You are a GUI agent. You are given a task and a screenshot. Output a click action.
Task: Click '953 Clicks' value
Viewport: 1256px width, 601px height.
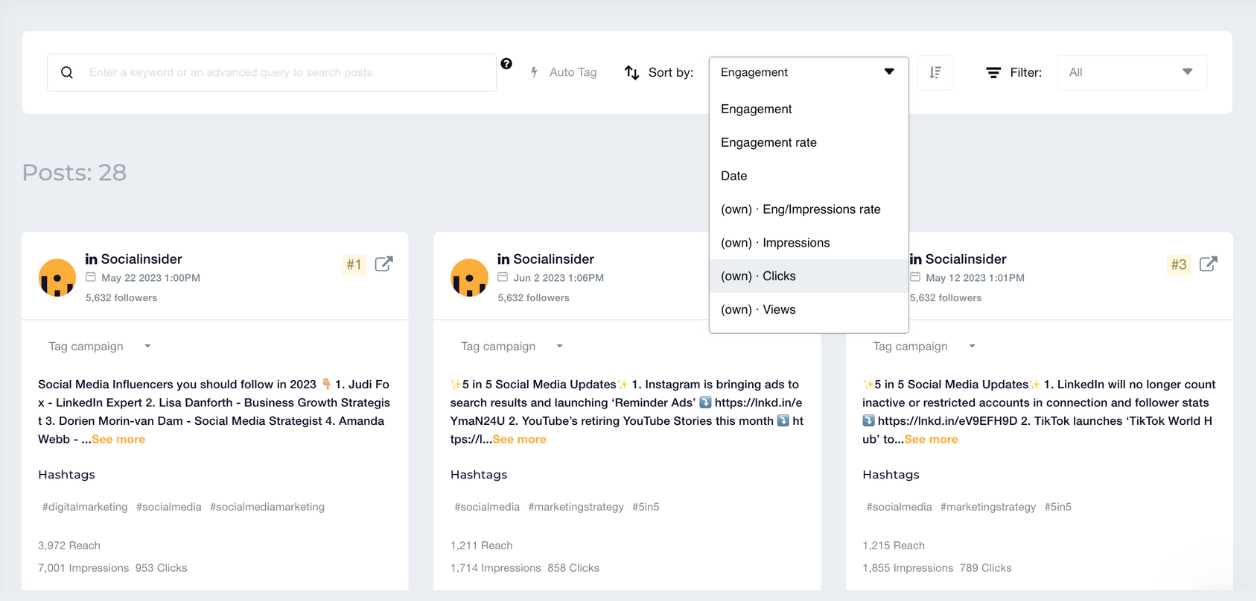161,568
